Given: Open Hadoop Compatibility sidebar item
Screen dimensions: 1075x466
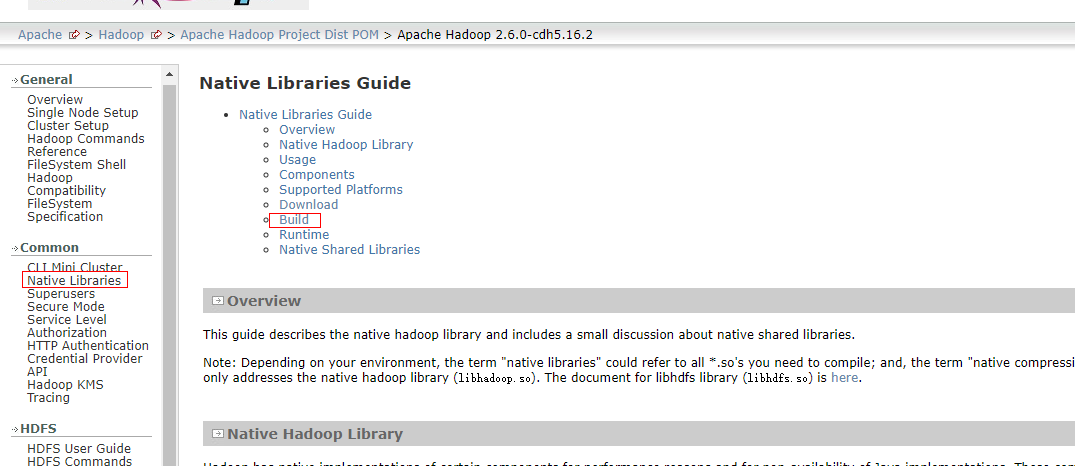Looking at the screenshot, I should 67,184.
